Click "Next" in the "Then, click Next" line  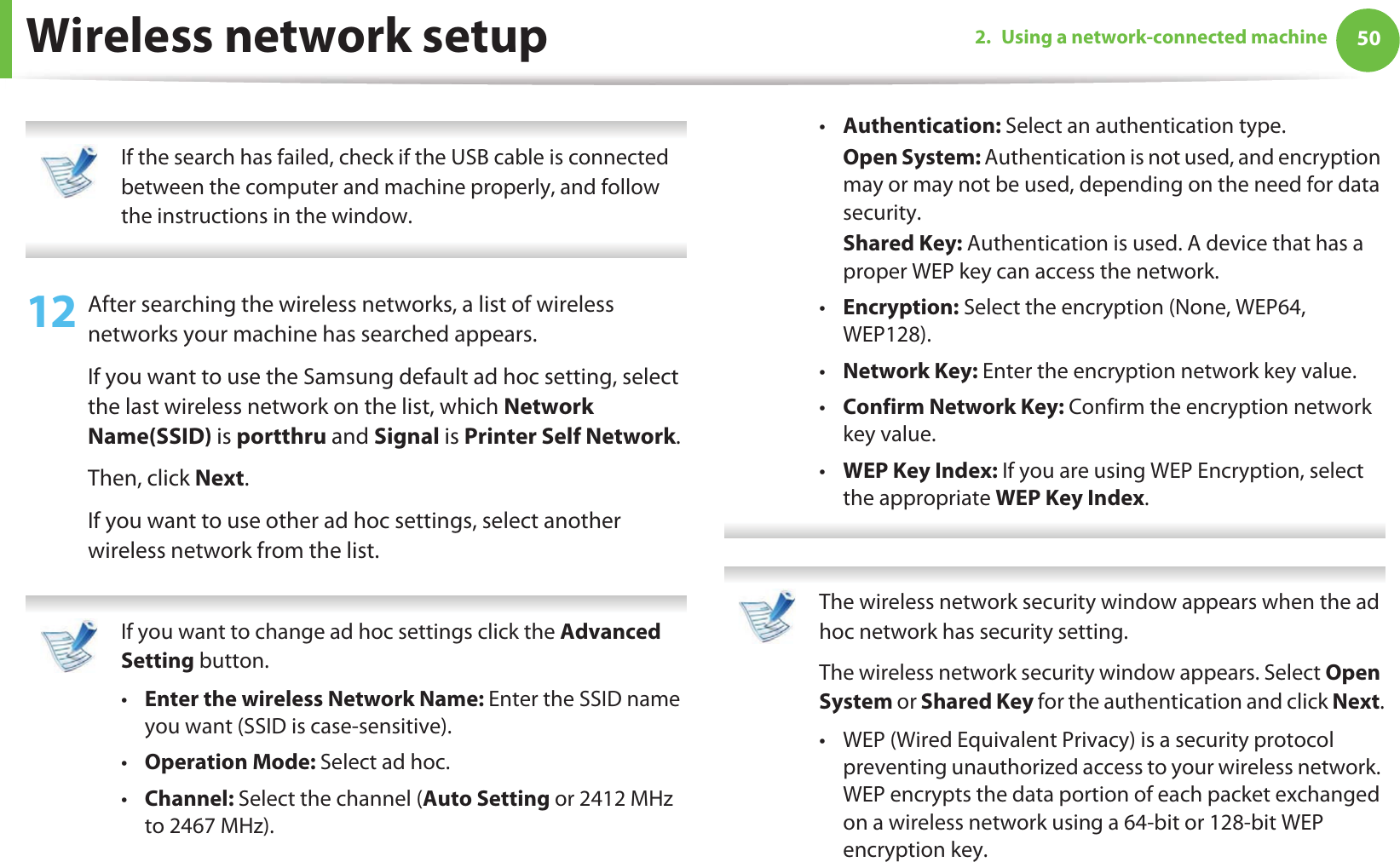(x=220, y=479)
